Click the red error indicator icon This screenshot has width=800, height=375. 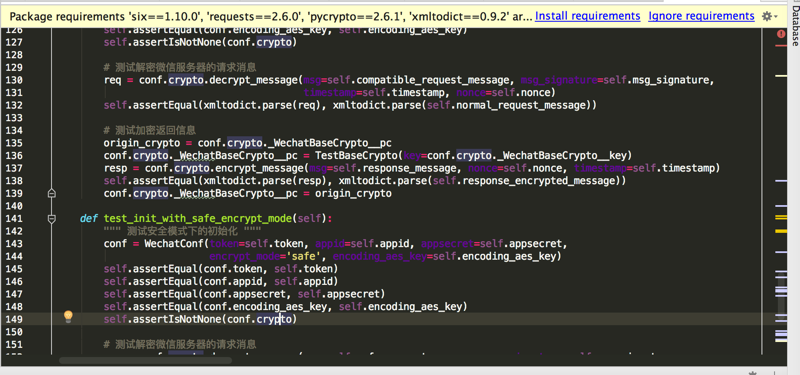[x=781, y=34]
